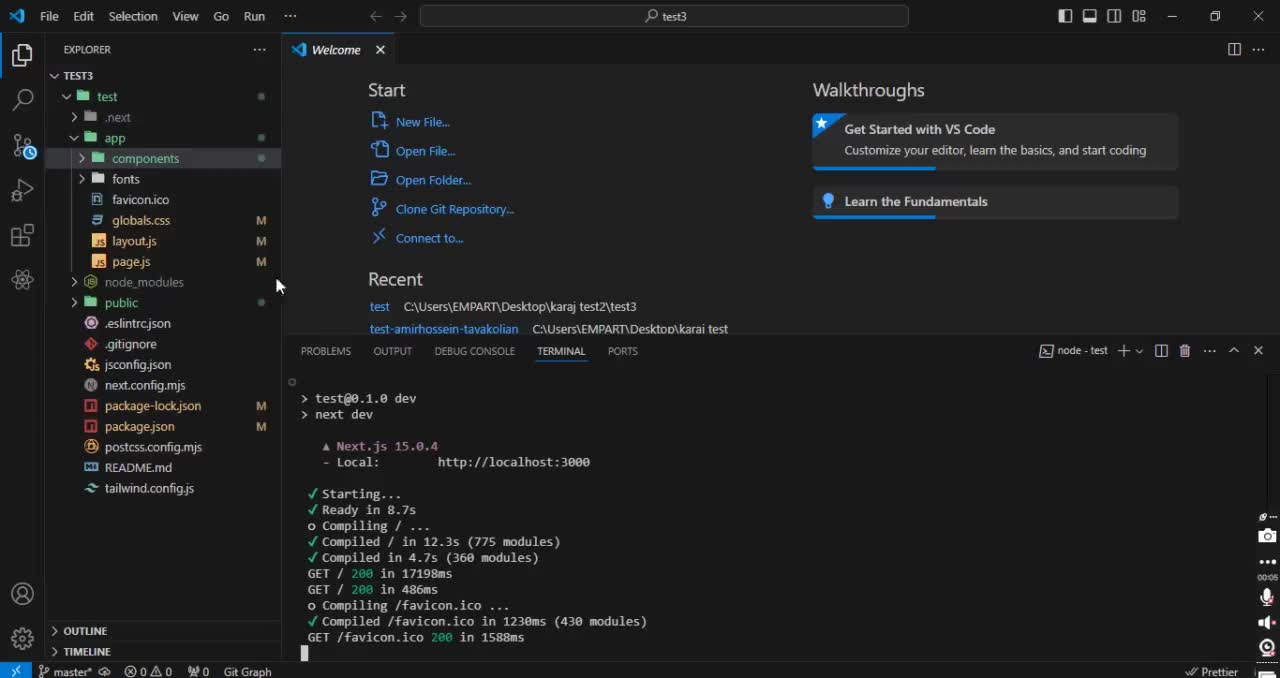
Task: Open the Manage gear icon
Action: coord(22,638)
